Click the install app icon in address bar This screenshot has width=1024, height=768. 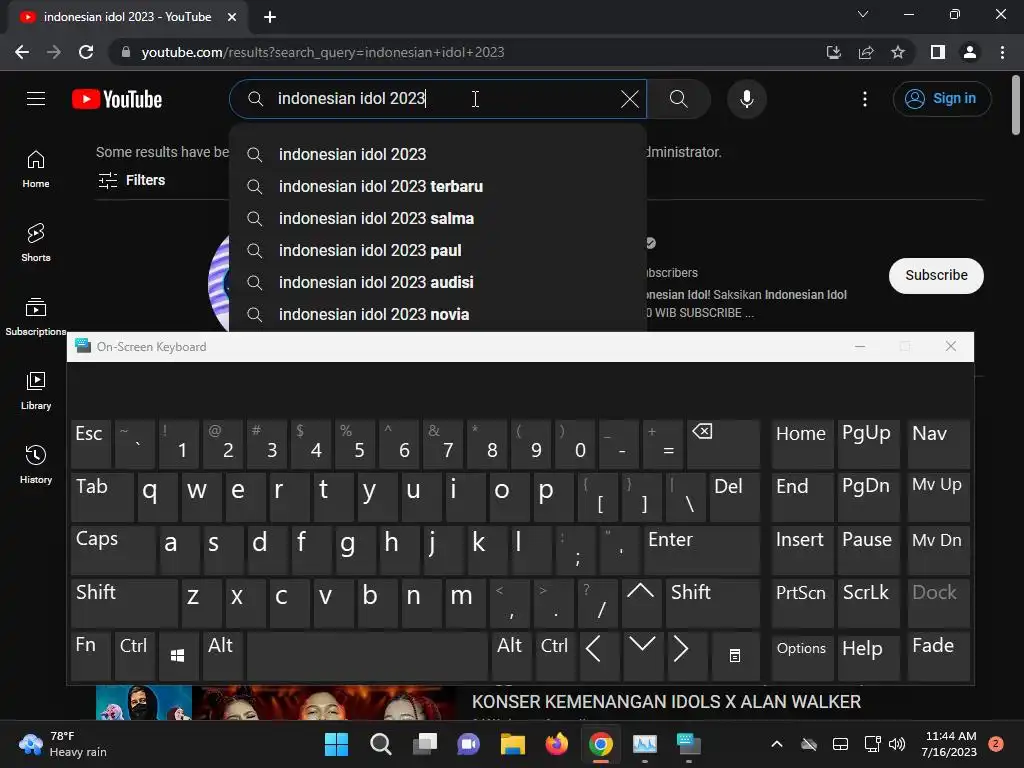pyautogui.click(x=833, y=52)
